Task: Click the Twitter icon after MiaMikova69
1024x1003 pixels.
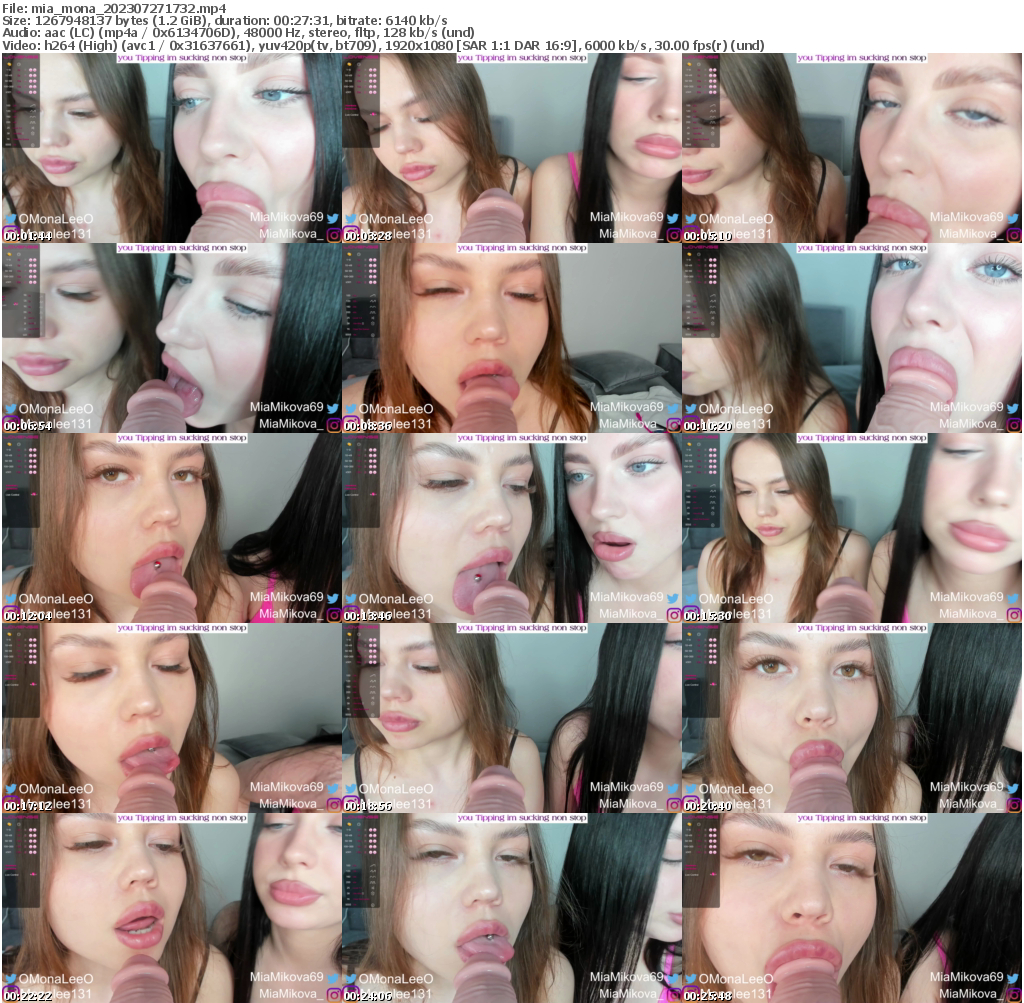Action: click(330, 217)
